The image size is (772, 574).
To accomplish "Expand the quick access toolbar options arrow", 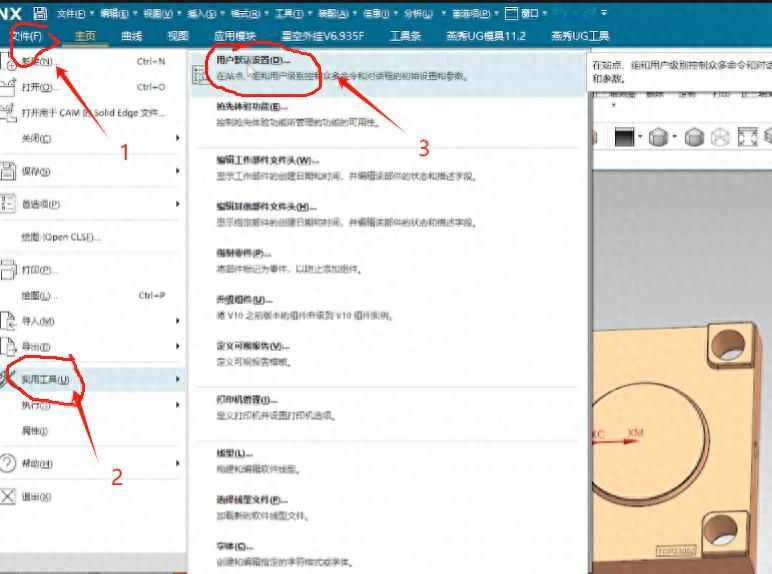I will point(604,13).
